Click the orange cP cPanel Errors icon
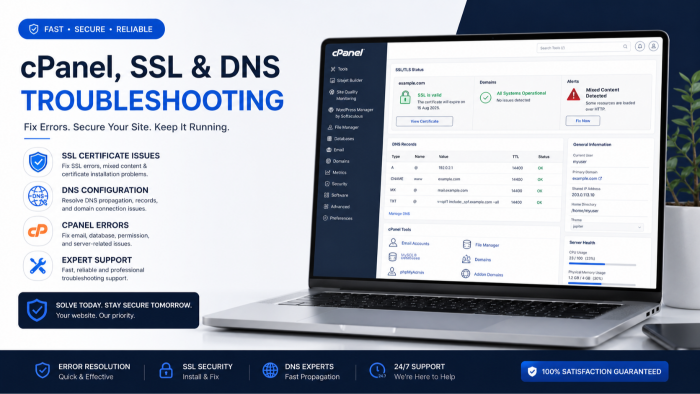Viewport: 700px width, 394px height. click(x=38, y=231)
